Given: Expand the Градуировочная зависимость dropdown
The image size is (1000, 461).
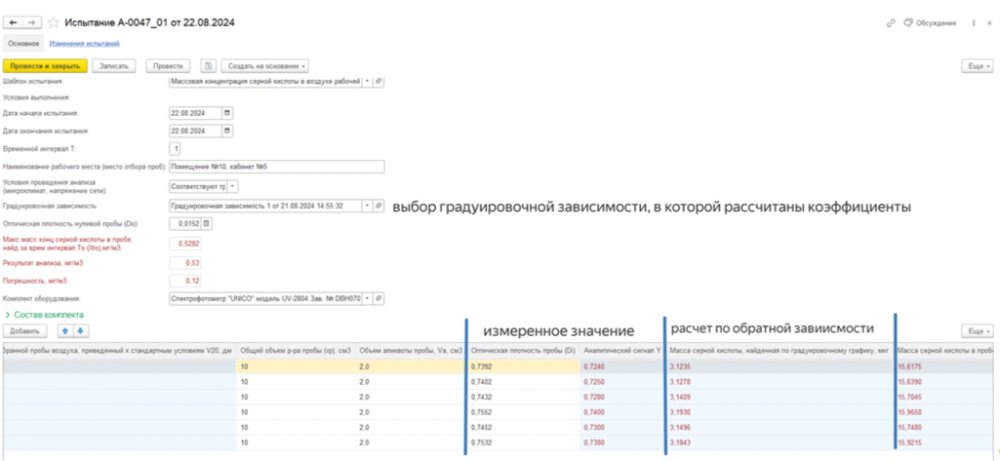Looking at the screenshot, I should (x=365, y=205).
